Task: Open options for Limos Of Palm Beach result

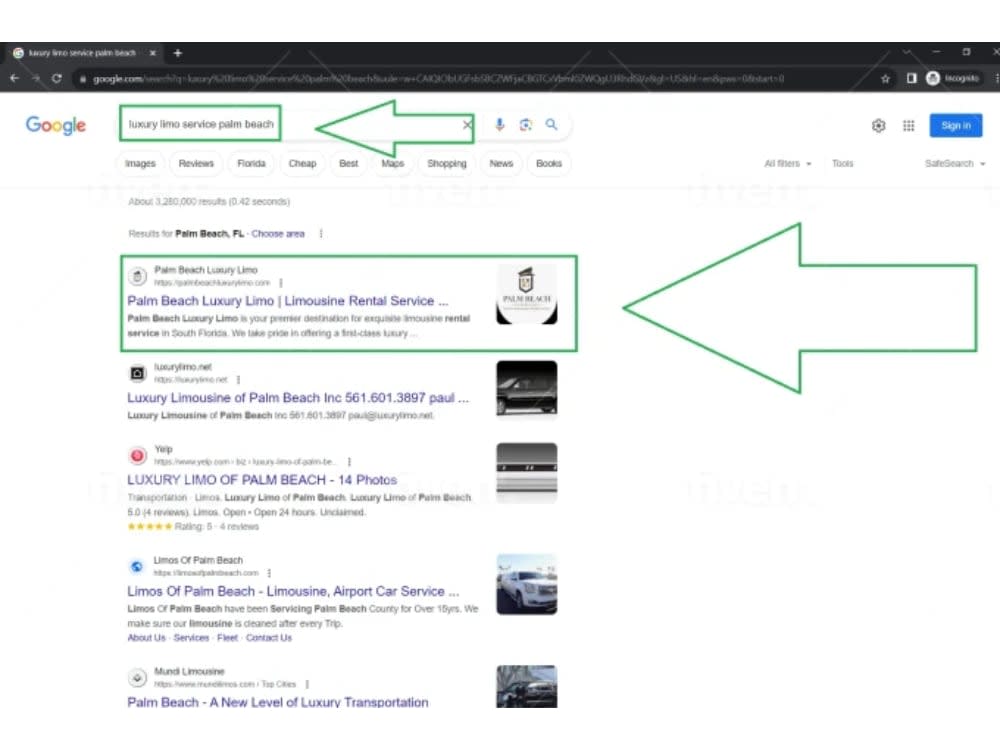Action: [x=270, y=573]
